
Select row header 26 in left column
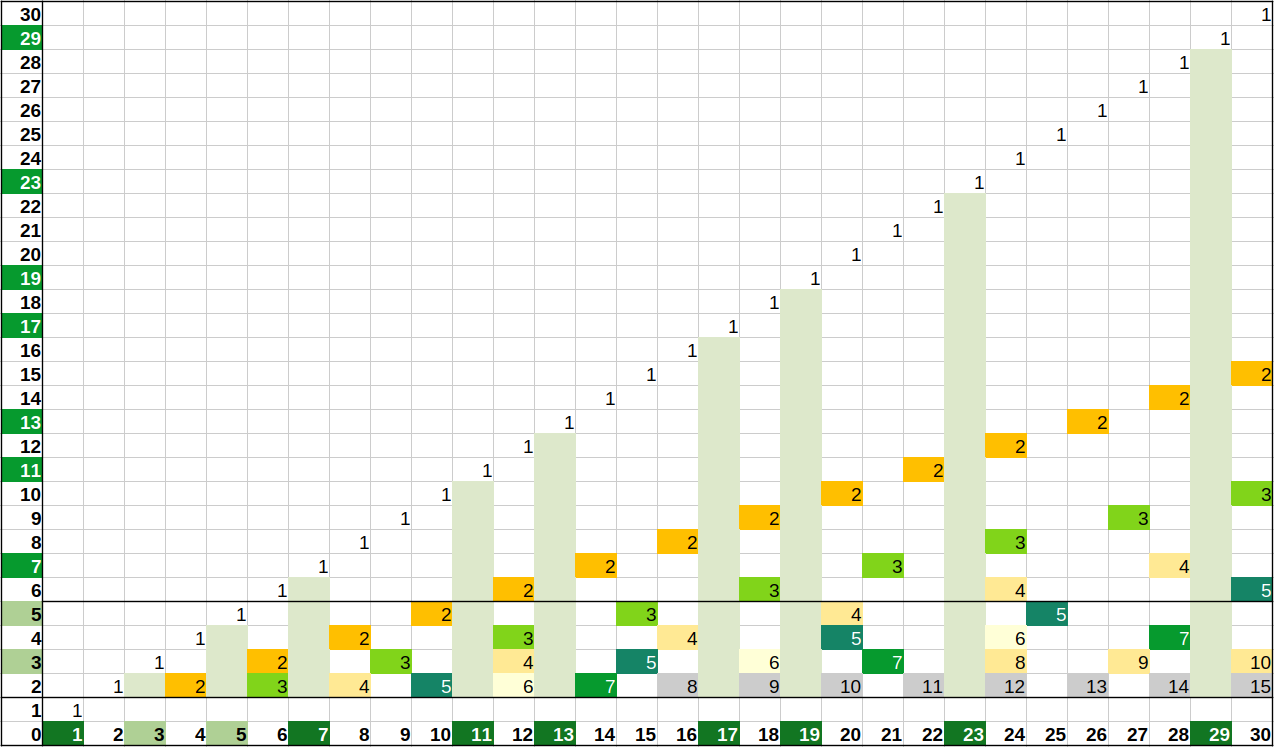click(21, 110)
